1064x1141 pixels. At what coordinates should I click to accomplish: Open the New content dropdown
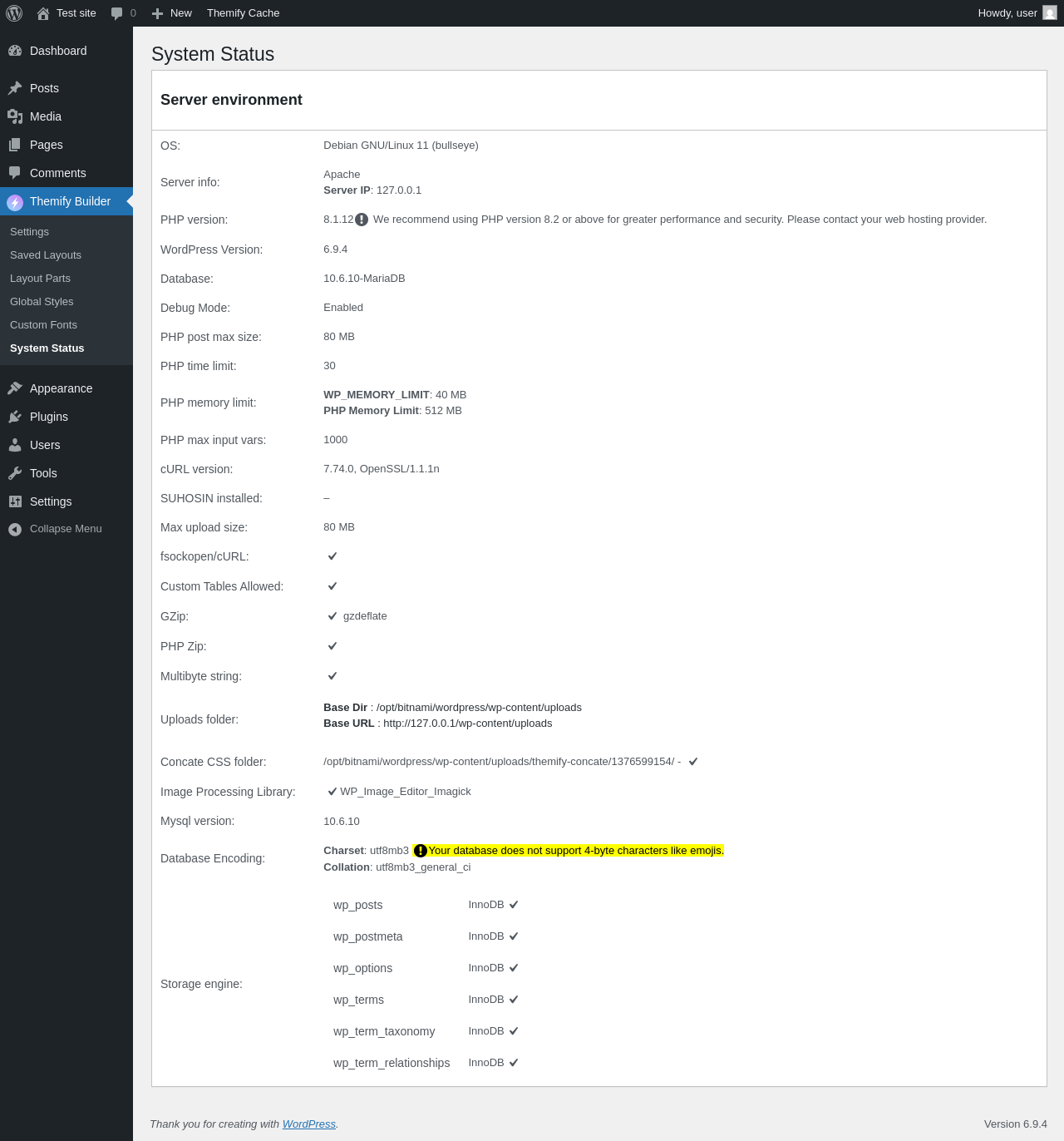[x=172, y=13]
